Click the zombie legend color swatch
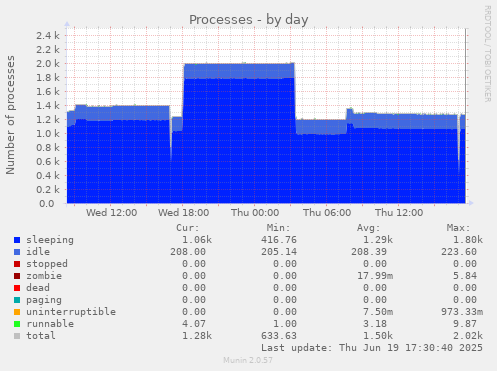 pos(17,276)
